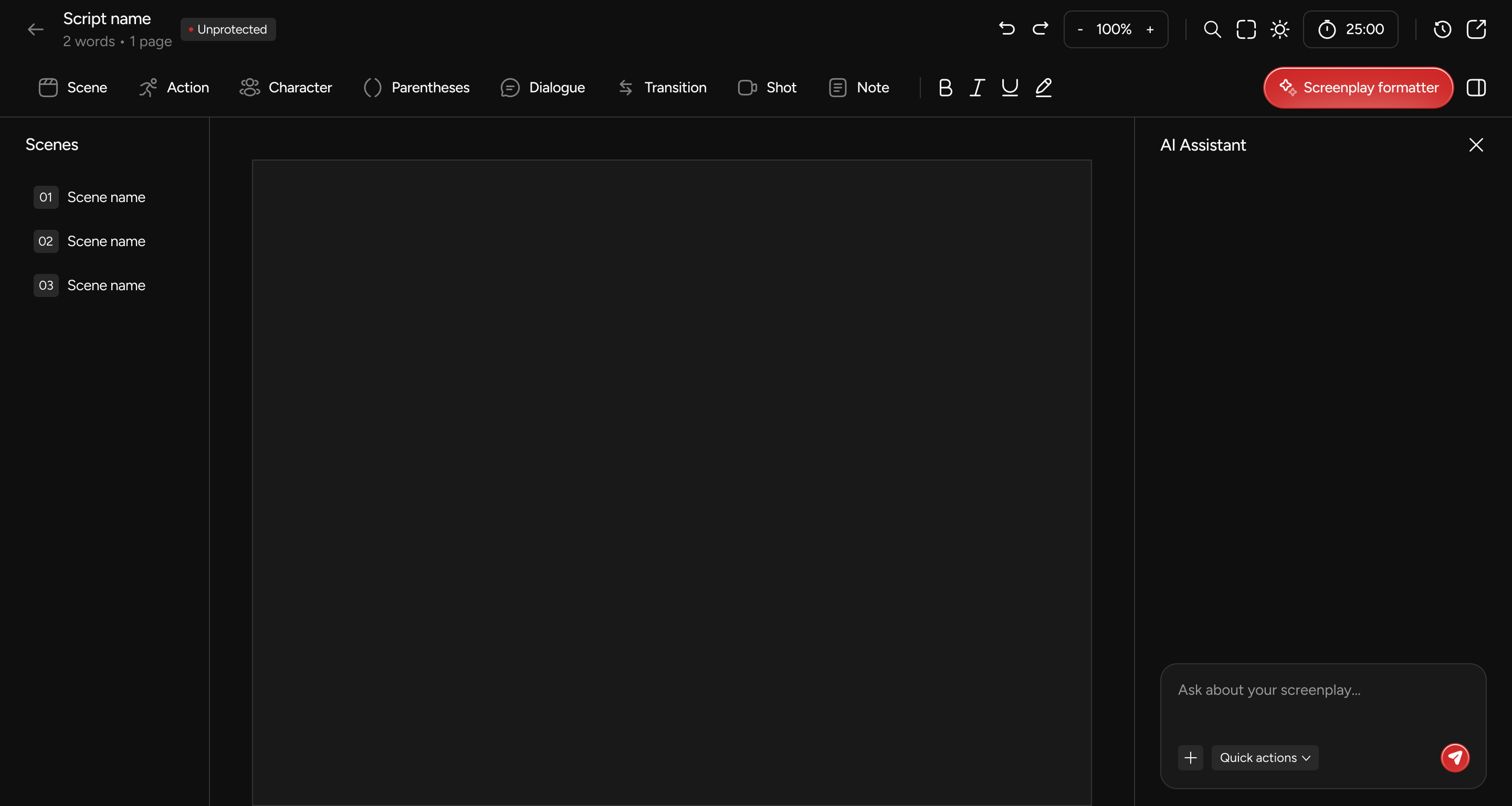Open the Quick actions dropdown
Image resolution: width=1512 pixels, height=806 pixels.
[x=1265, y=758]
